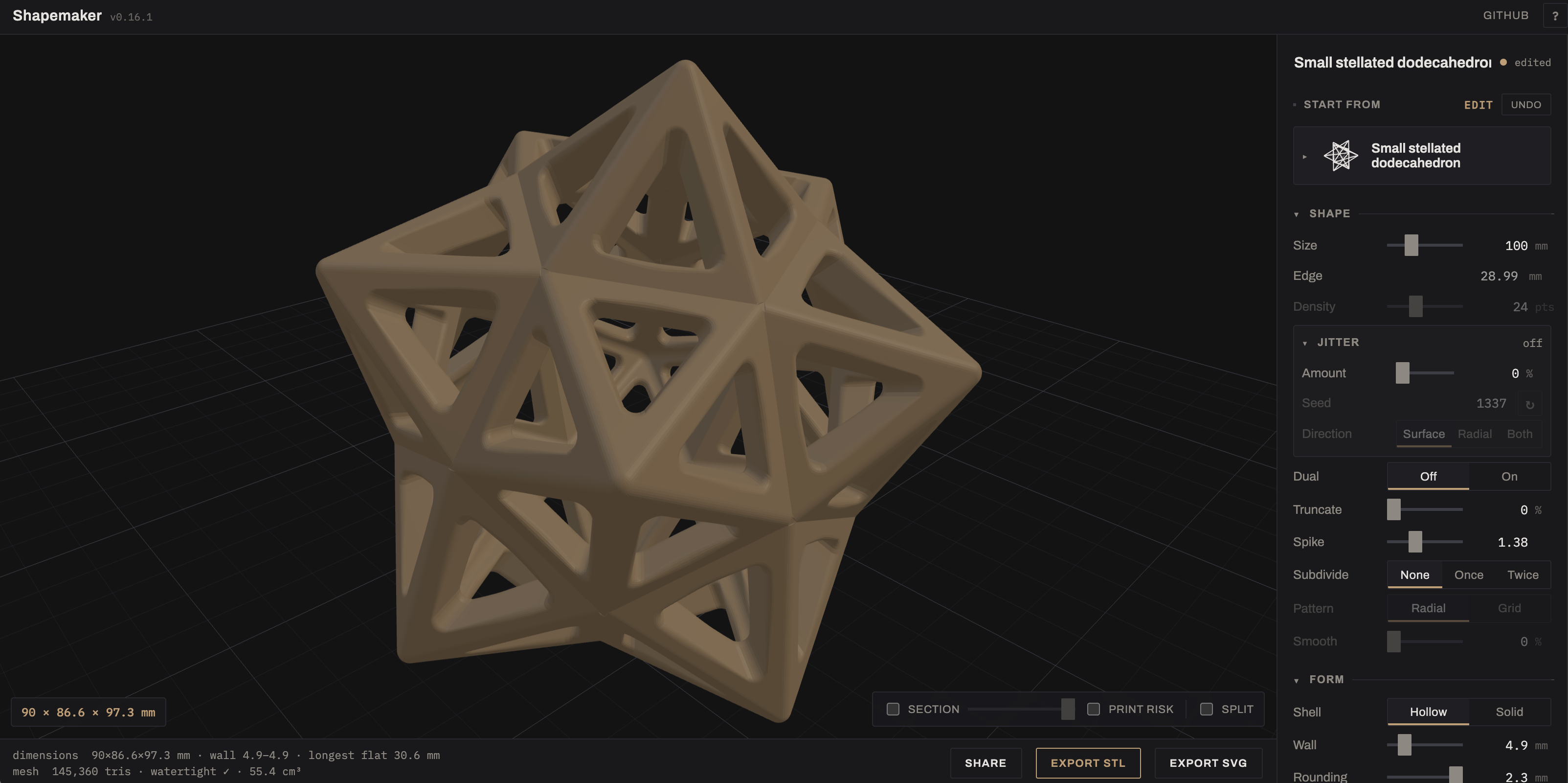The width and height of the screenshot is (1568, 783).
Task: Expand the Start From shape card arrow
Action: point(1304,157)
